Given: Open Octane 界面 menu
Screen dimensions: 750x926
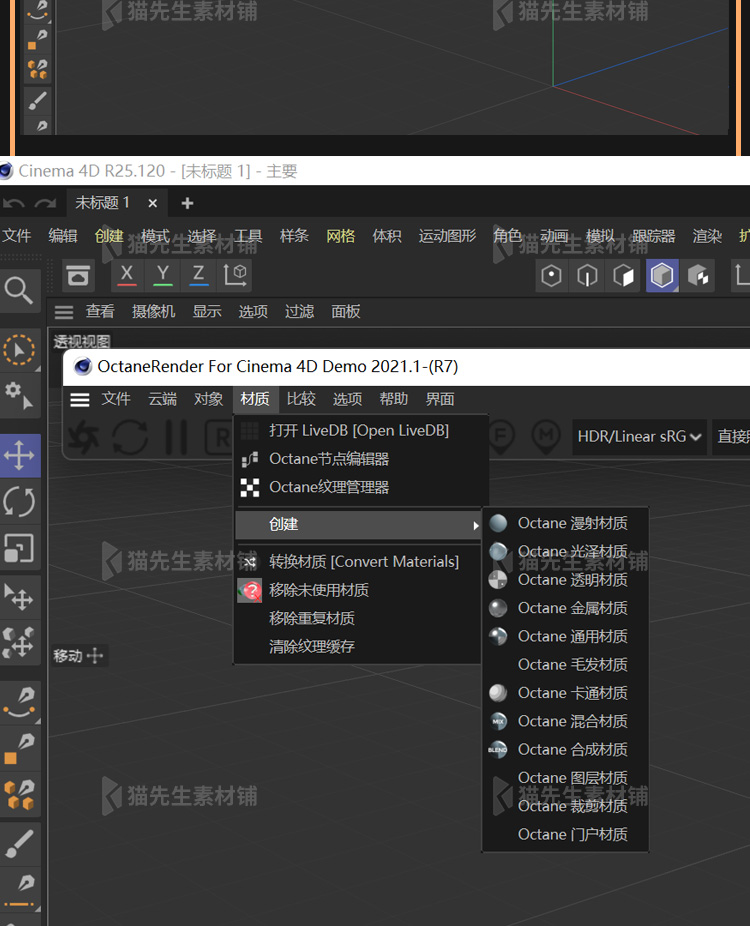Looking at the screenshot, I should [440, 399].
